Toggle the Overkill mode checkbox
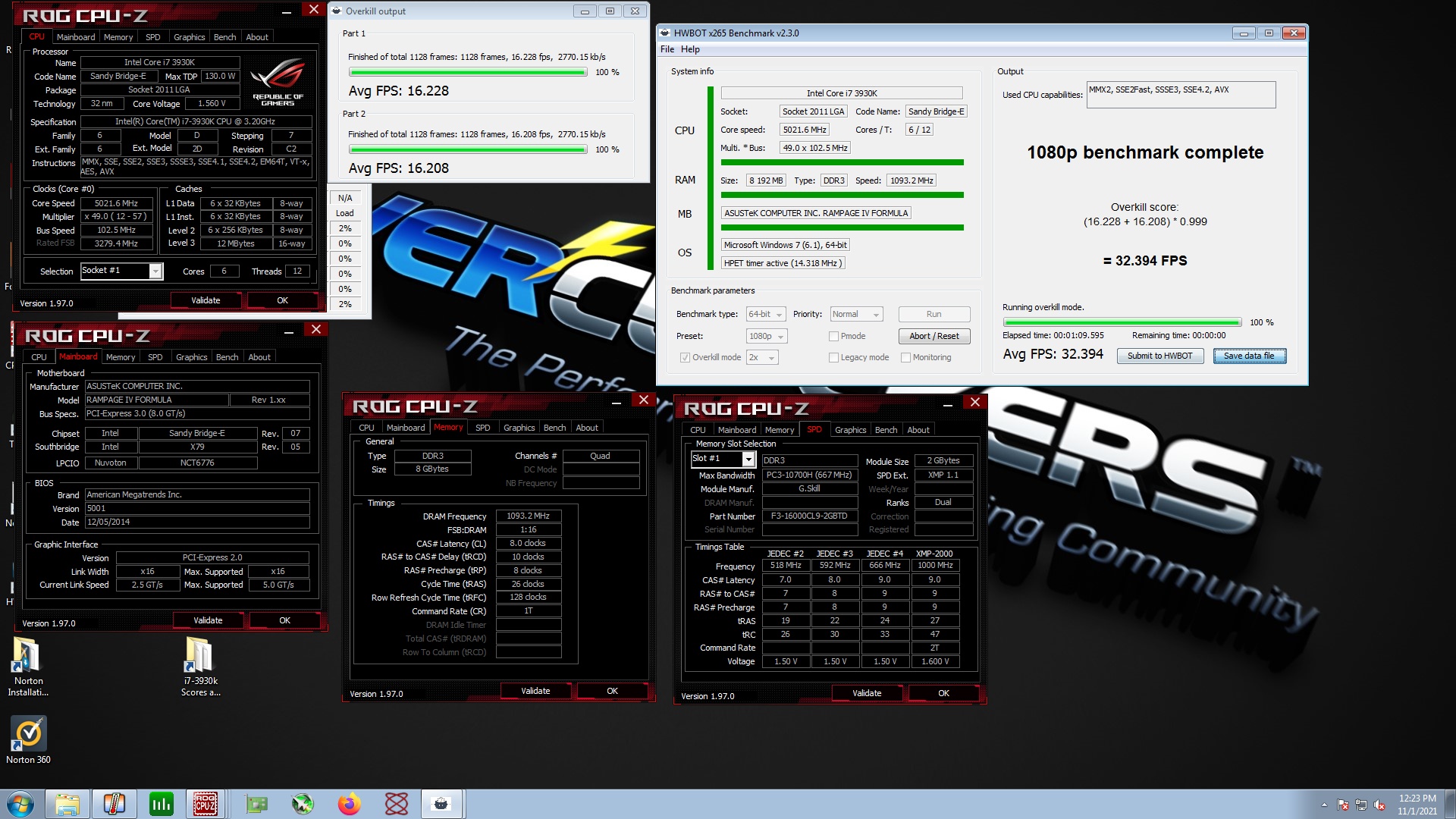The image size is (1456, 819). tap(686, 358)
